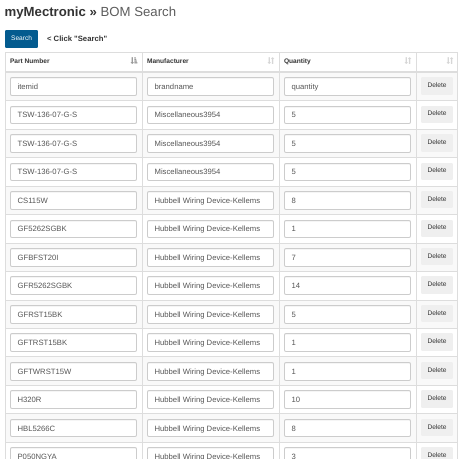Edit the CS115W part number field
The height and width of the screenshot is (459, 462).
point(73,200)
